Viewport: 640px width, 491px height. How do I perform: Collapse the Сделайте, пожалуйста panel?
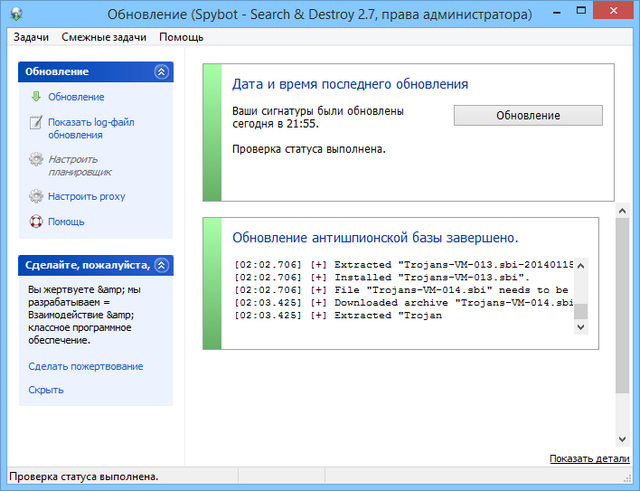coord(161,266)
